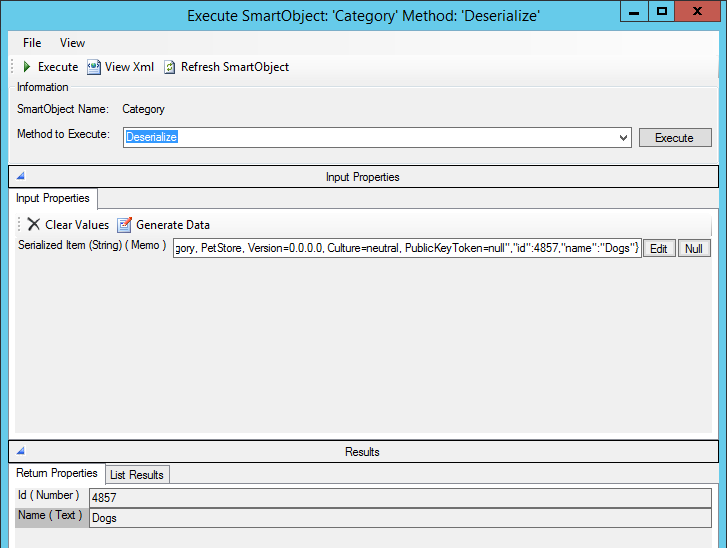Viewport: 727px width, 548px height.
Task: Open the File menu
Action: pos(32,43)
